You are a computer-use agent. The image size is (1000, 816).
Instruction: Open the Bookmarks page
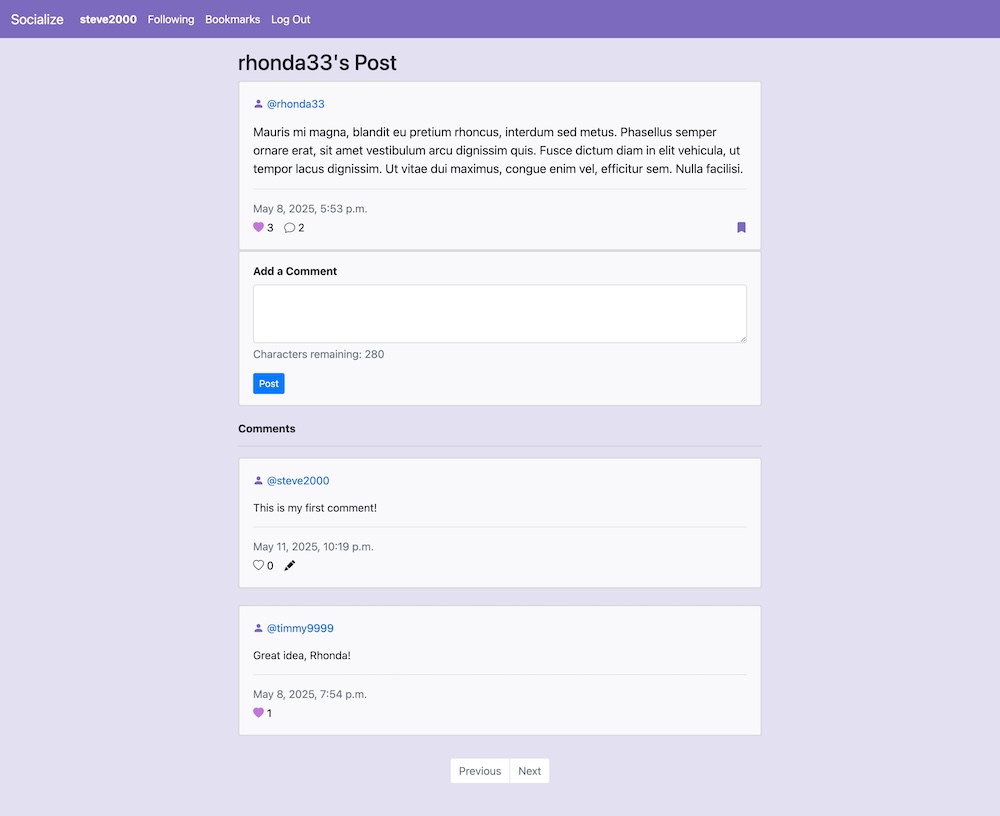click(232, 19)
